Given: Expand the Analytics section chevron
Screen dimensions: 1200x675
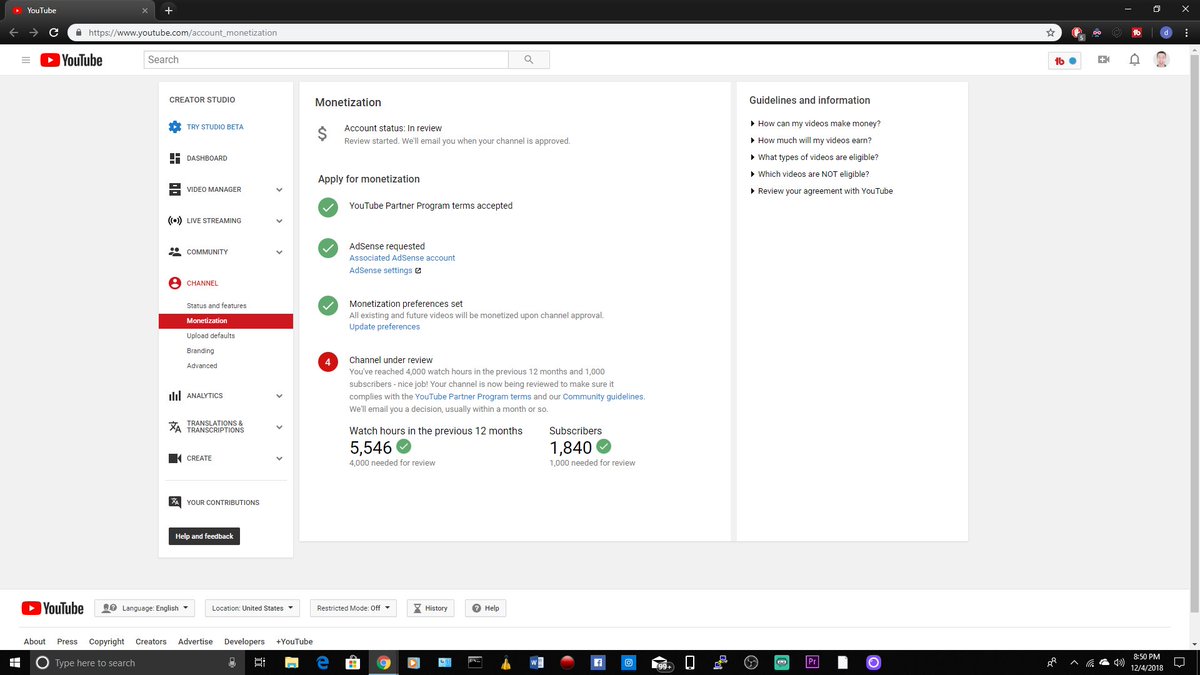Looking at the screenshot, I should (280, 396).
